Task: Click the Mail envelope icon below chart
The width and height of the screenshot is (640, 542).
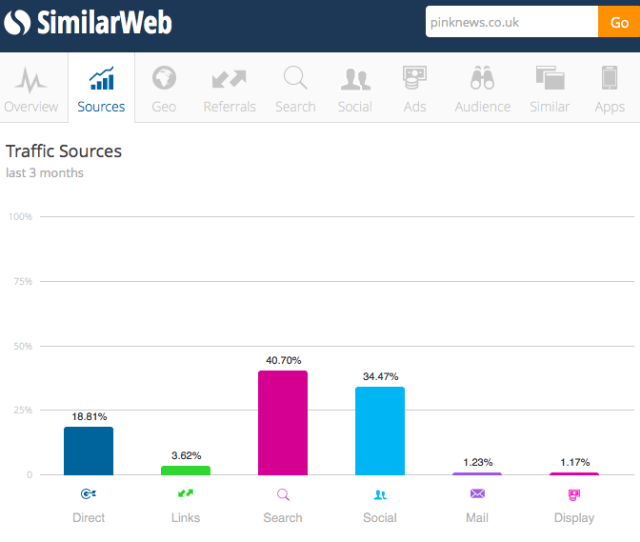Action: [477, 493]
